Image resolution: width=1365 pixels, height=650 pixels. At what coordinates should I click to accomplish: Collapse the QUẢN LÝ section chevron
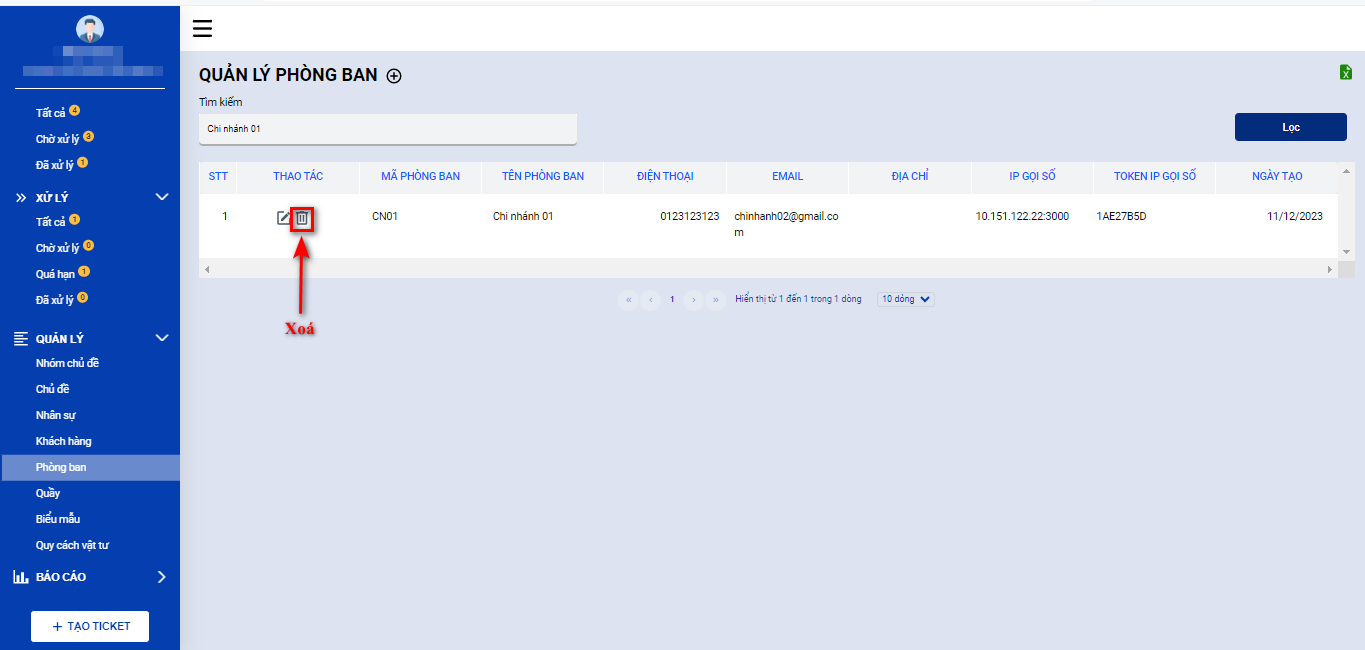tap(162, 338)
